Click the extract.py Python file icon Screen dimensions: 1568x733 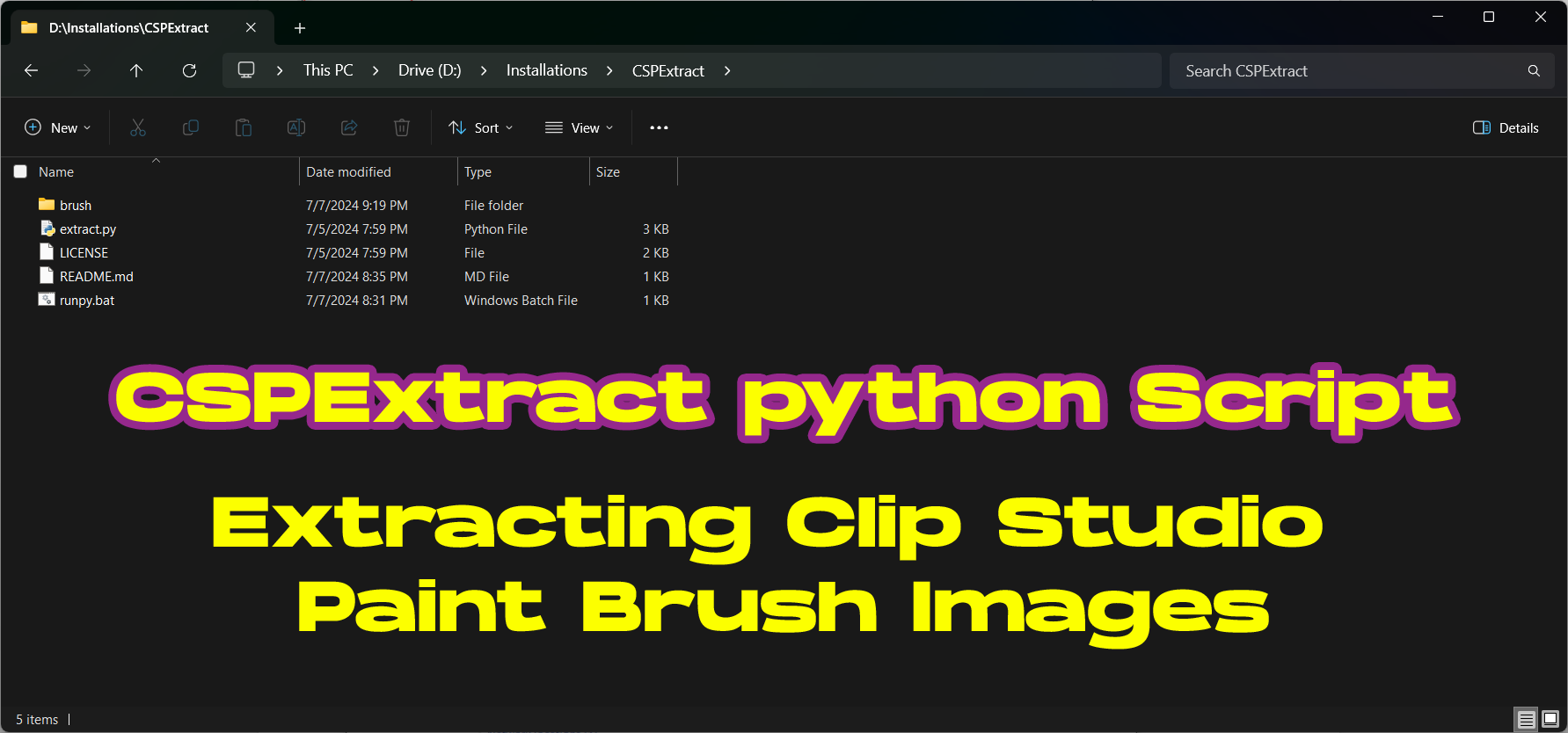[47, 229]
